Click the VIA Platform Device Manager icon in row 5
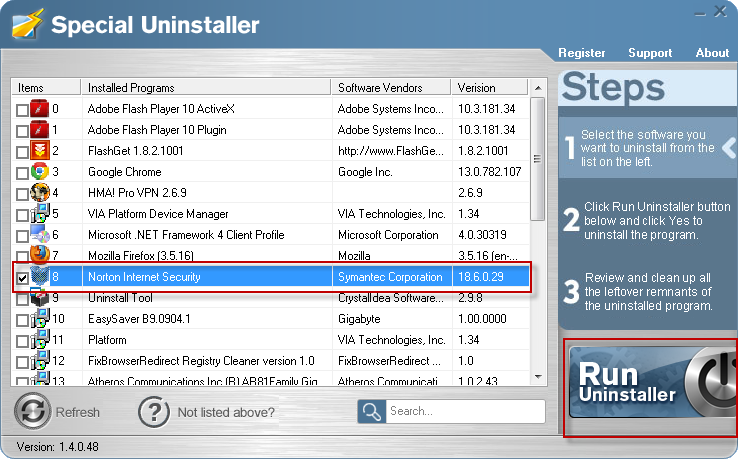The width and height of the screenshot is (738, 459). click(40, 213)
